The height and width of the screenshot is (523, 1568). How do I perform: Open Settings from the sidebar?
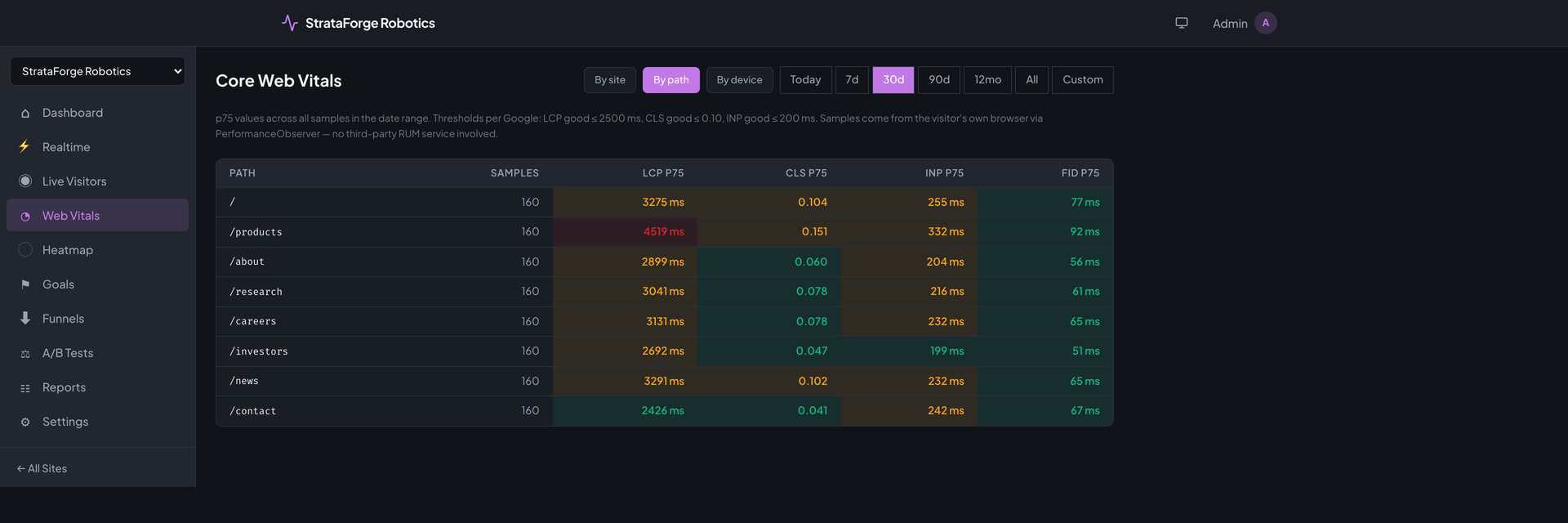(97, 422)
